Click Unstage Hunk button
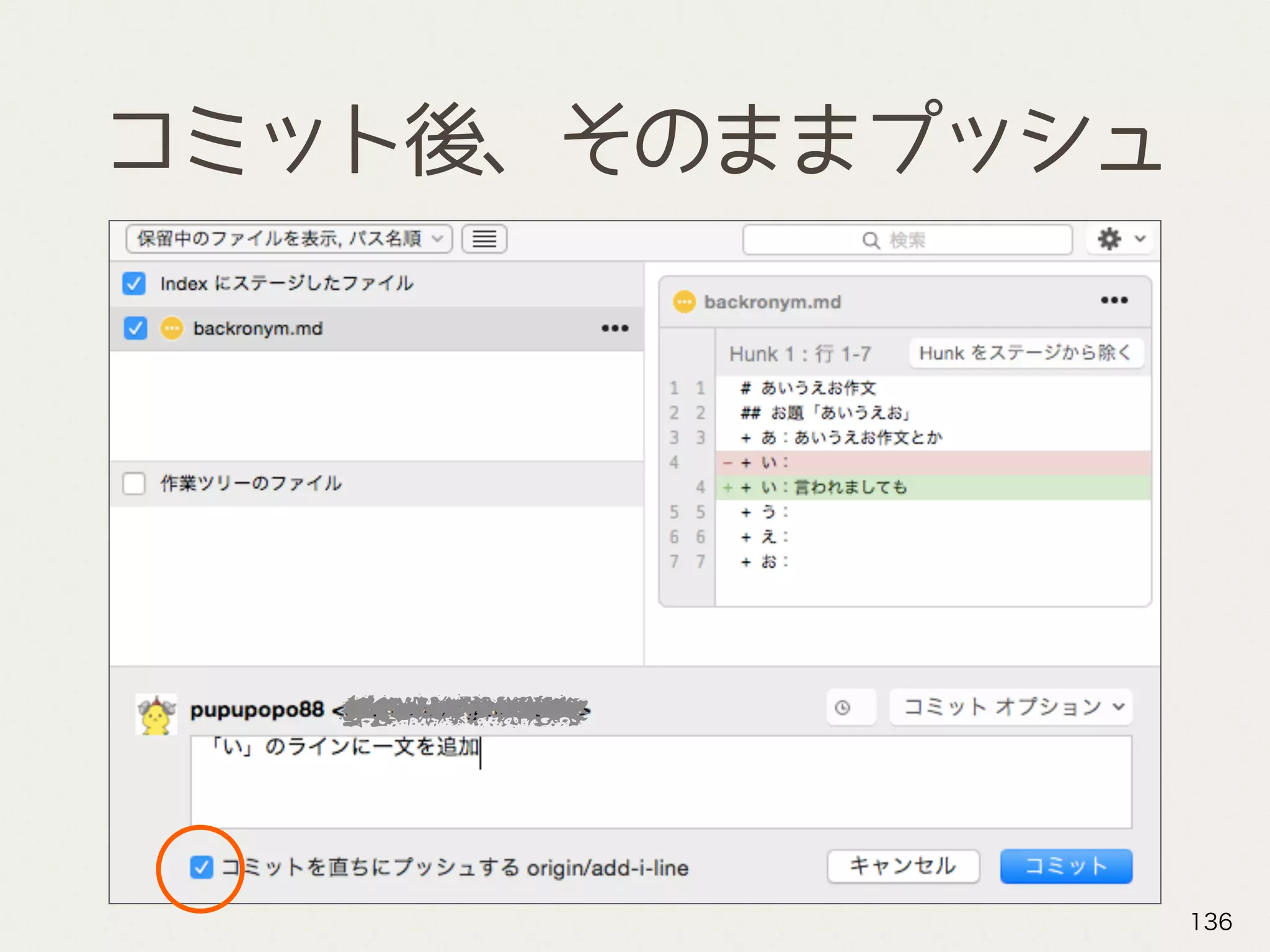This screenshot has height=952, width=1270. pyautogui.click(x=1025, y=353)
